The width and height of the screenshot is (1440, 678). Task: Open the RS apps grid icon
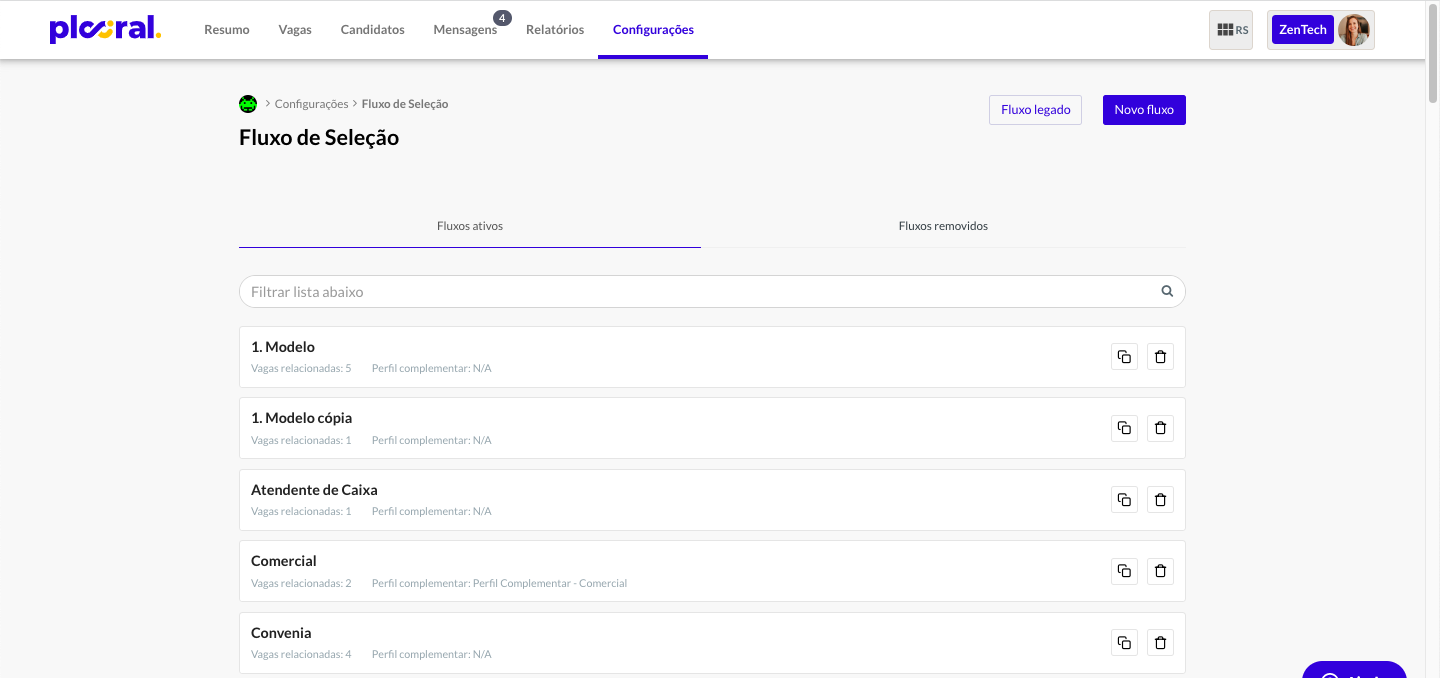(1231, 30)
